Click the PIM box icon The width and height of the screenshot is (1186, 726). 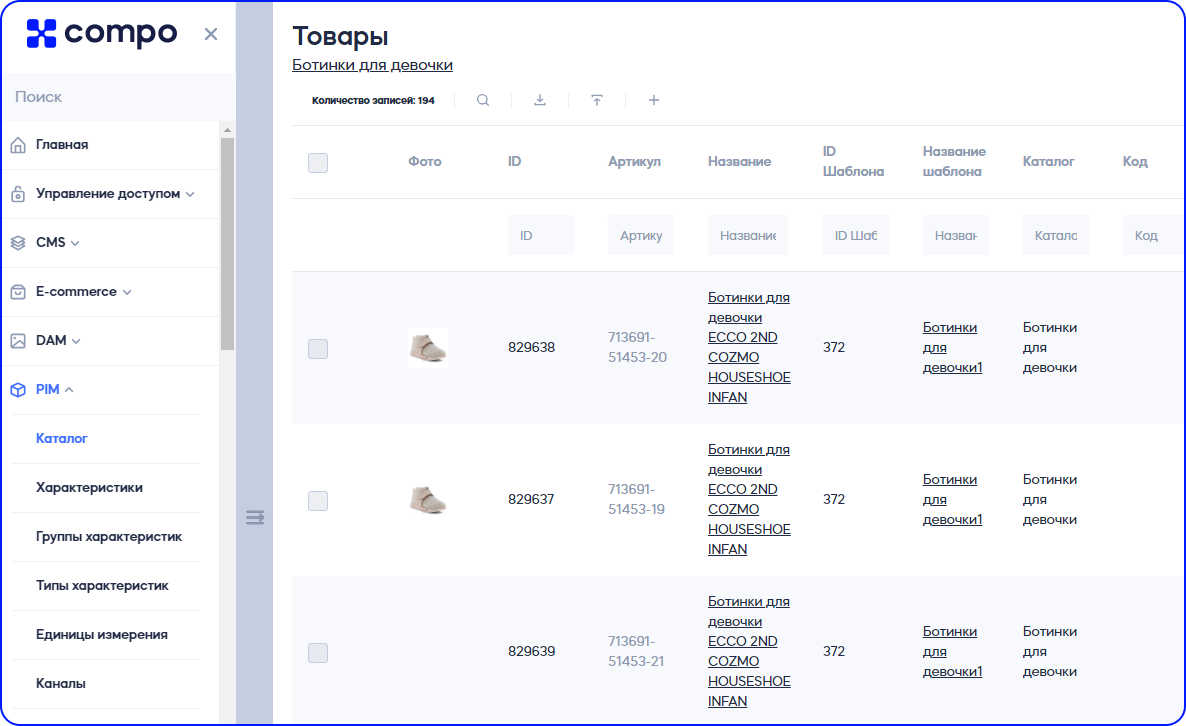18,390
